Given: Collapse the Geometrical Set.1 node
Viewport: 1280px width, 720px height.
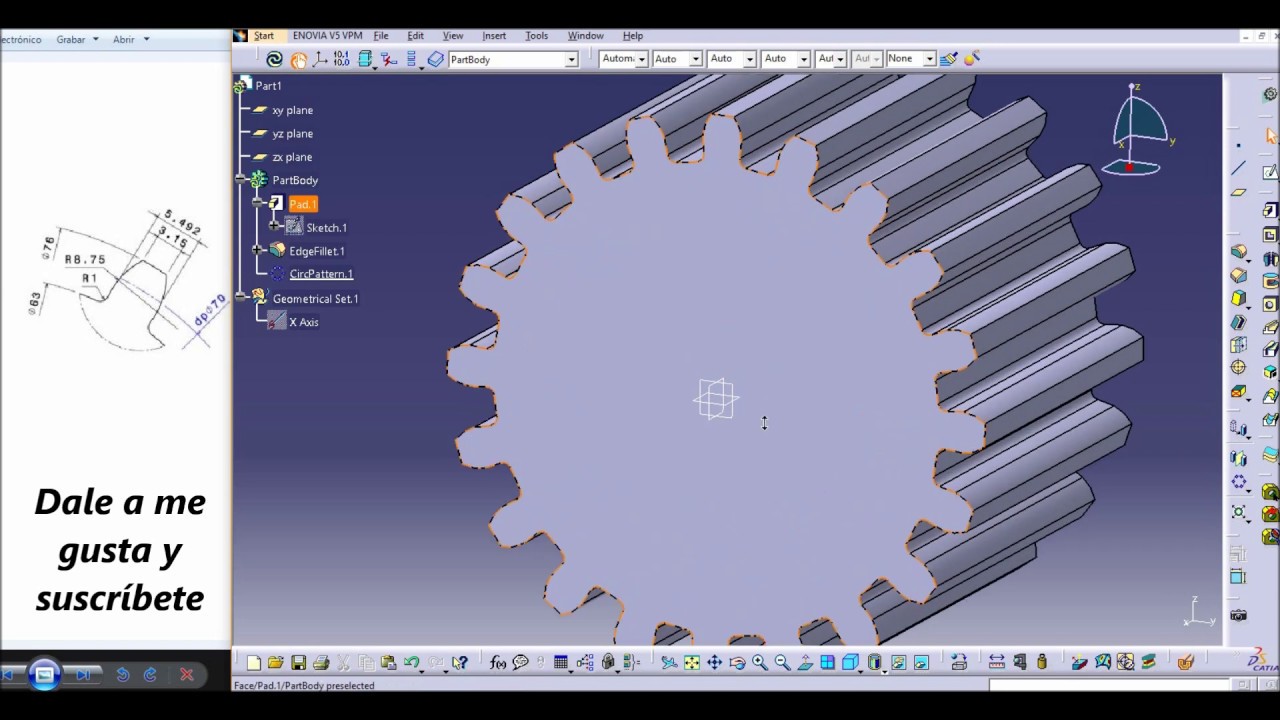Looking at the screenshot, I should click(x=241, y=296).
